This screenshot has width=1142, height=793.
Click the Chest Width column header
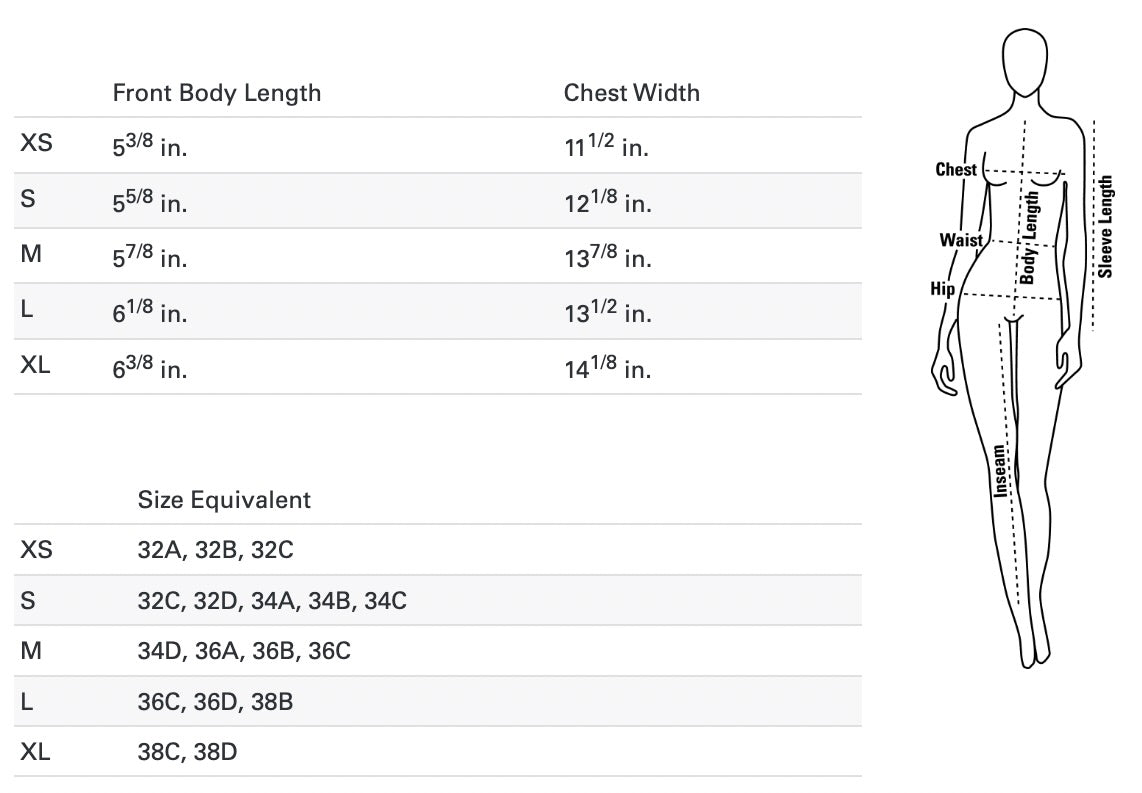pos(631,93)
